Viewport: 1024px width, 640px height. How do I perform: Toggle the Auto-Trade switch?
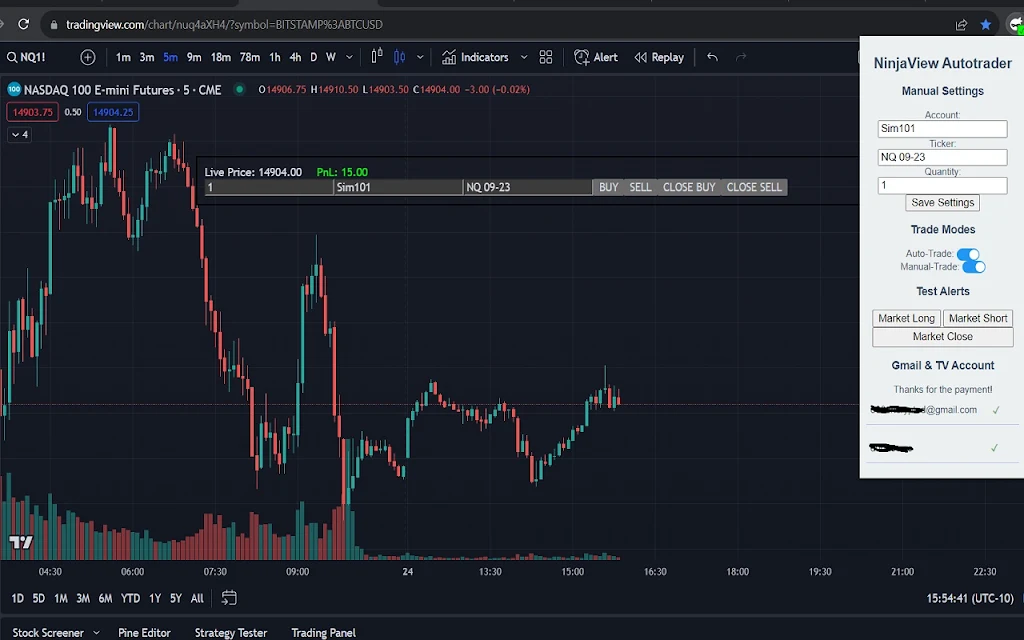[968, 254]
